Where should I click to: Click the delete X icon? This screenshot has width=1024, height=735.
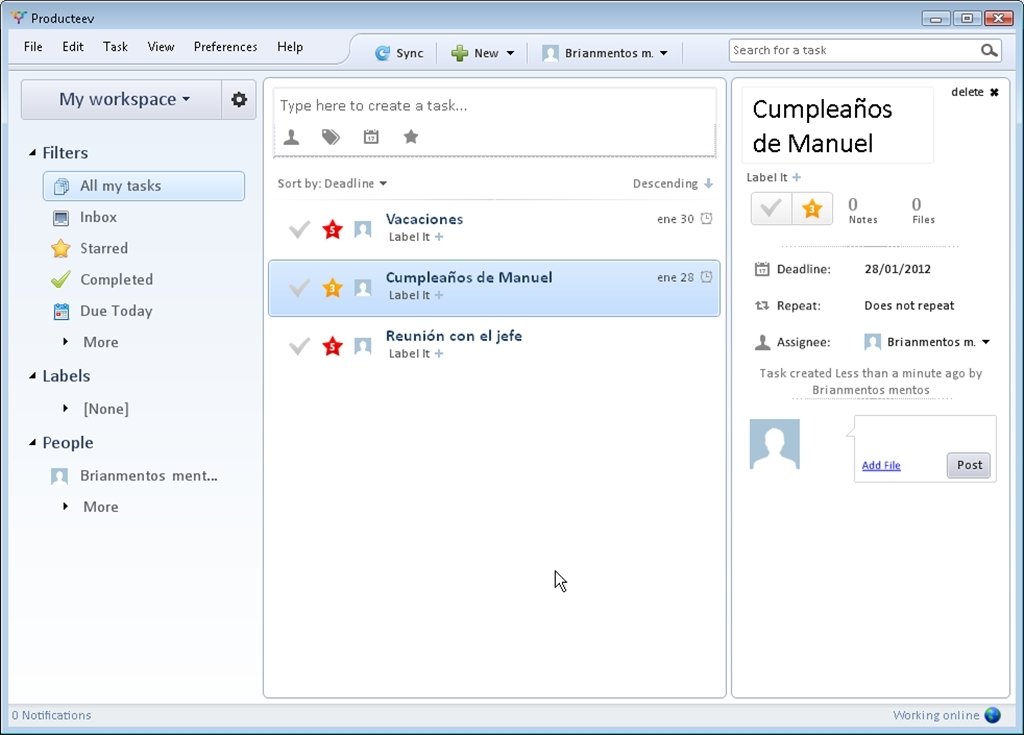(x=994, y=92)
